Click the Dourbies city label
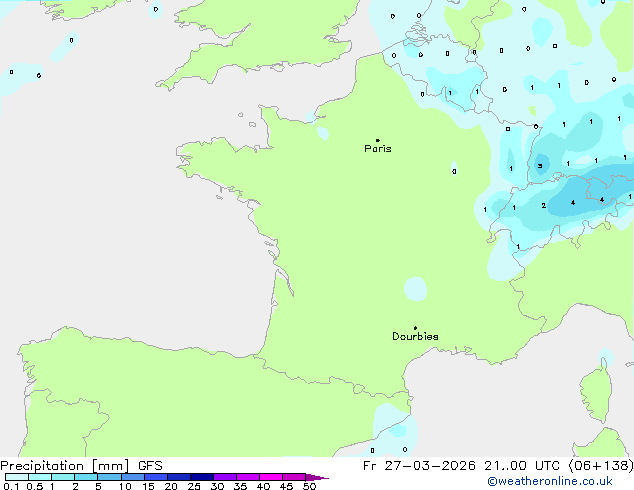634x490 pixels. click(x=415, y=336)
